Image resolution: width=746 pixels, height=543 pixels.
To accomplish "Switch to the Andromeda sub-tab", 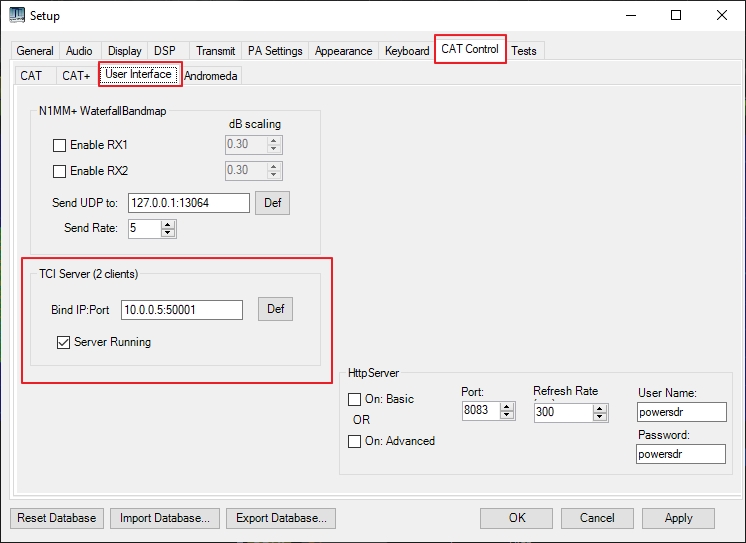I will 211,75.
